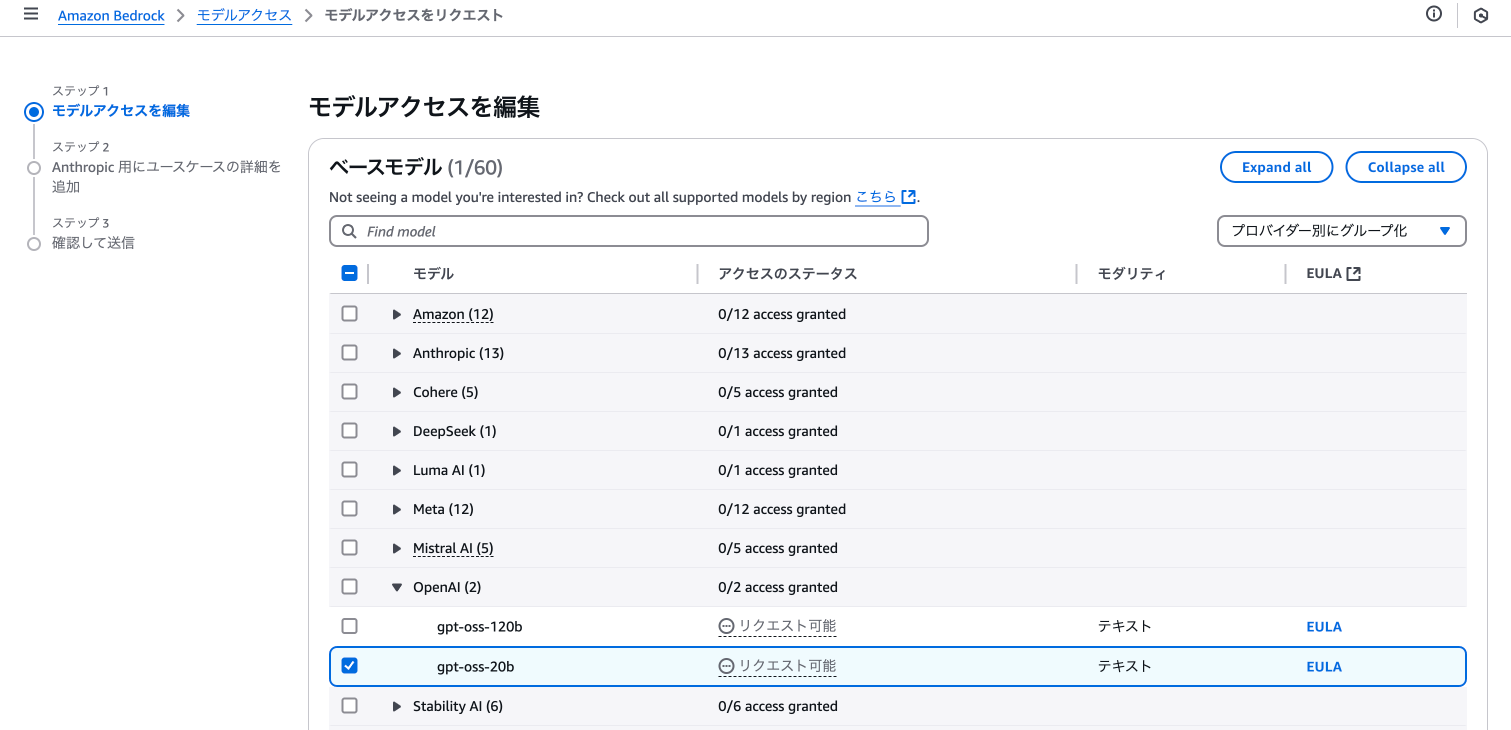Image resolution: width=1511 pixels, height=730 pixels.
Task: Click the external link icon next to こちら
Action: 909,197
